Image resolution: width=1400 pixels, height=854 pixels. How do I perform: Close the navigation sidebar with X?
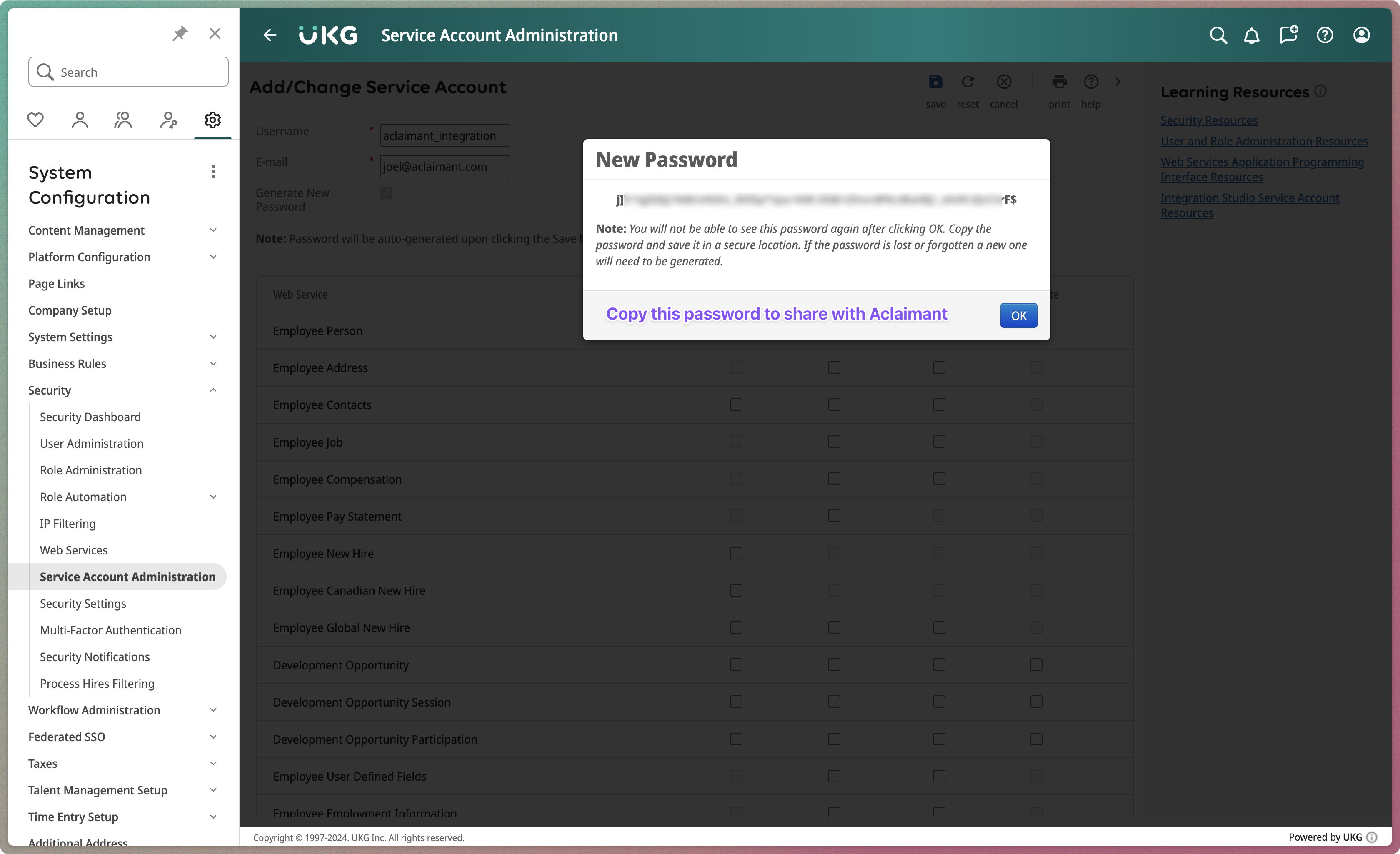tap(215, 33)
